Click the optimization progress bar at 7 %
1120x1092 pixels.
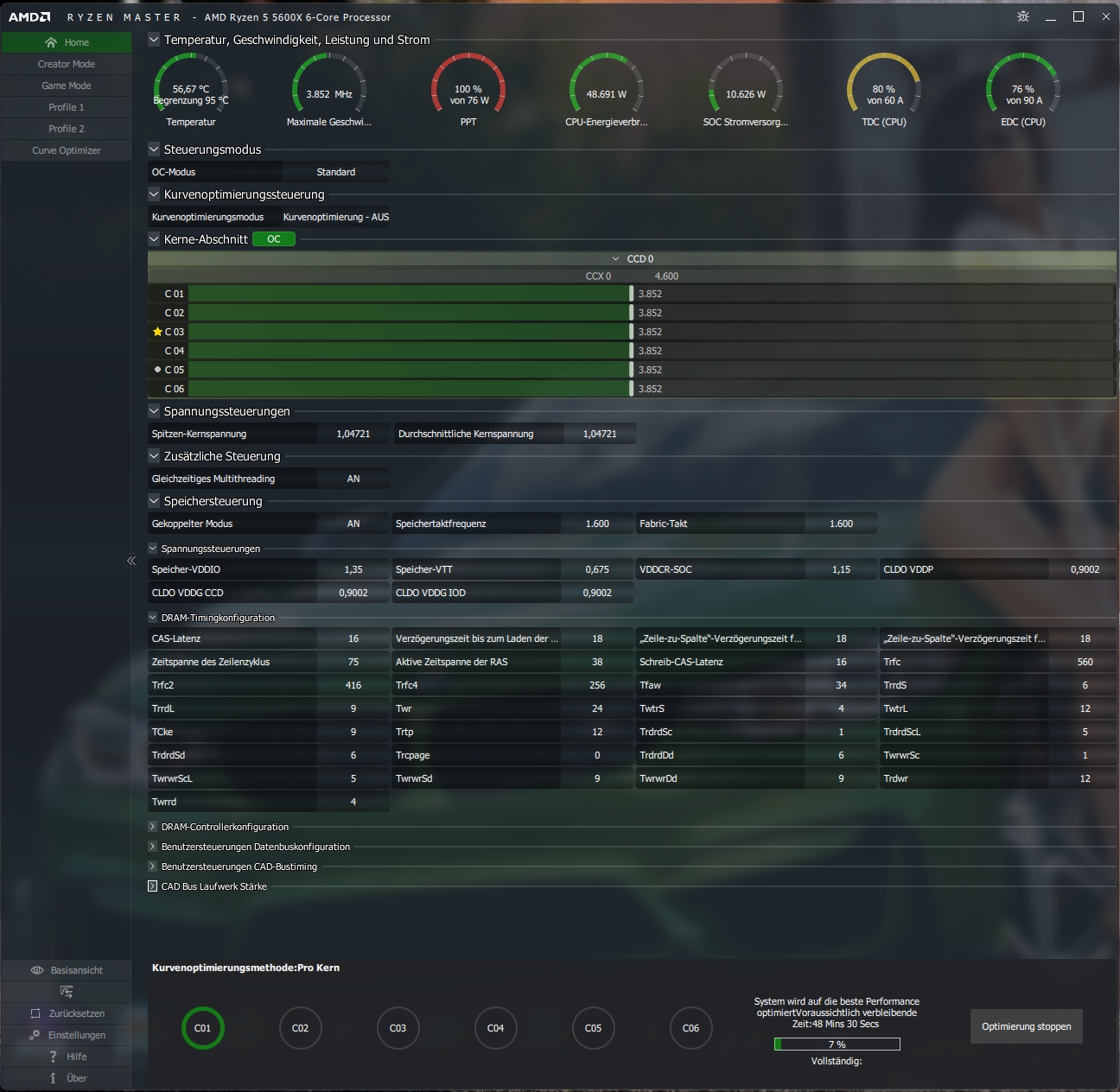837,1044
